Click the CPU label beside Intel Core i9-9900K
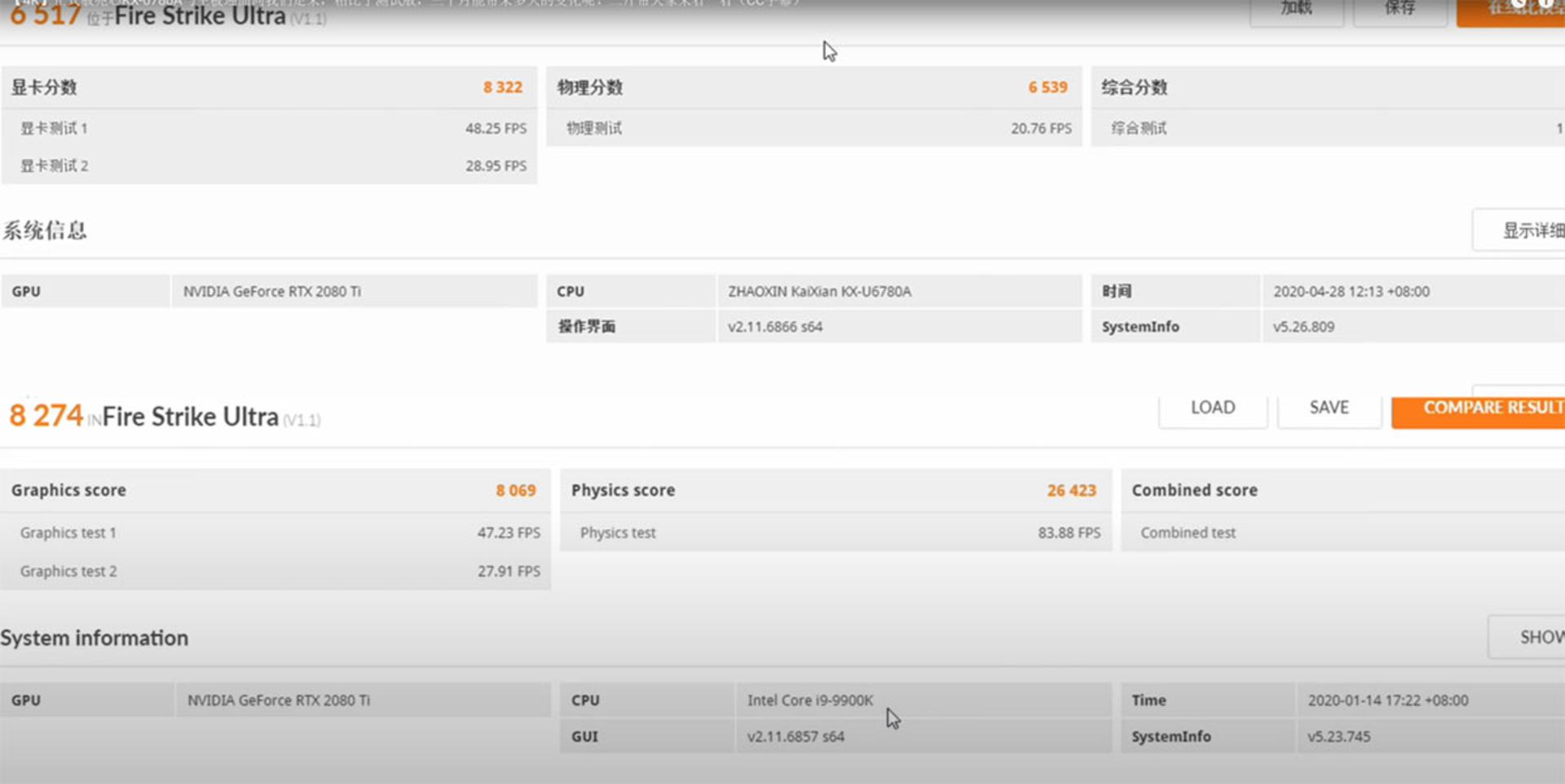The width and height of the screenshot is (1565, 784). pos(585,700)
